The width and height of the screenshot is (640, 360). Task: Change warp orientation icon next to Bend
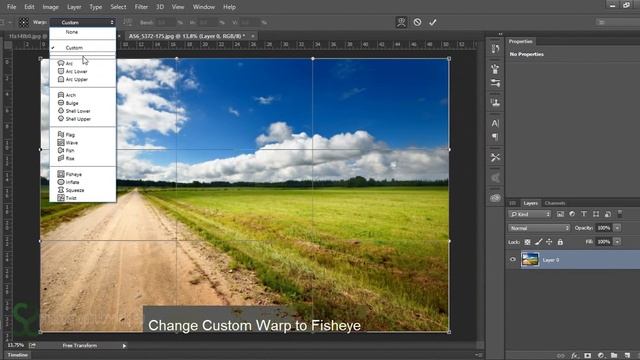pos(128,22)
